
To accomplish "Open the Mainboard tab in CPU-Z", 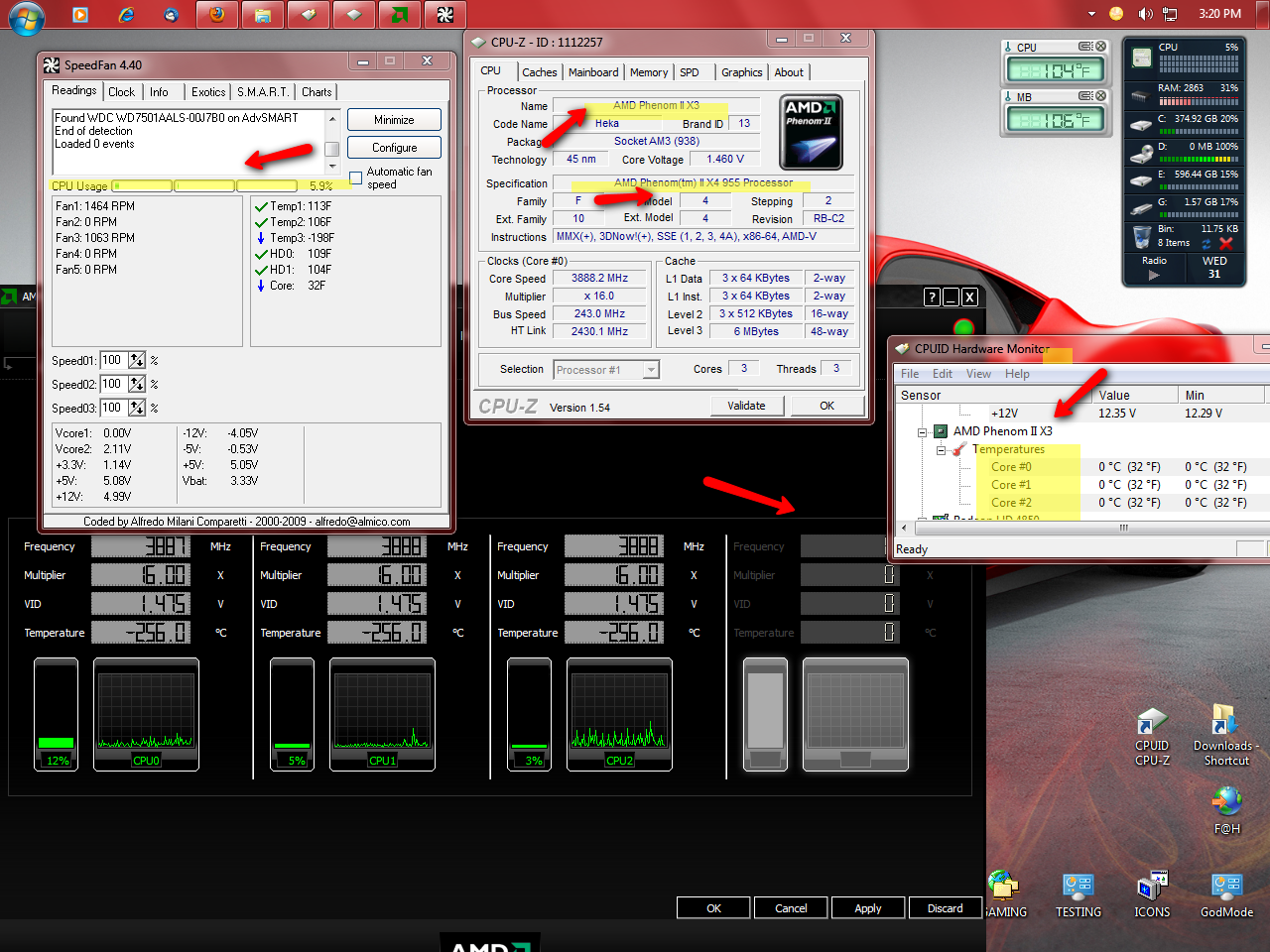I will pos(593,72).
